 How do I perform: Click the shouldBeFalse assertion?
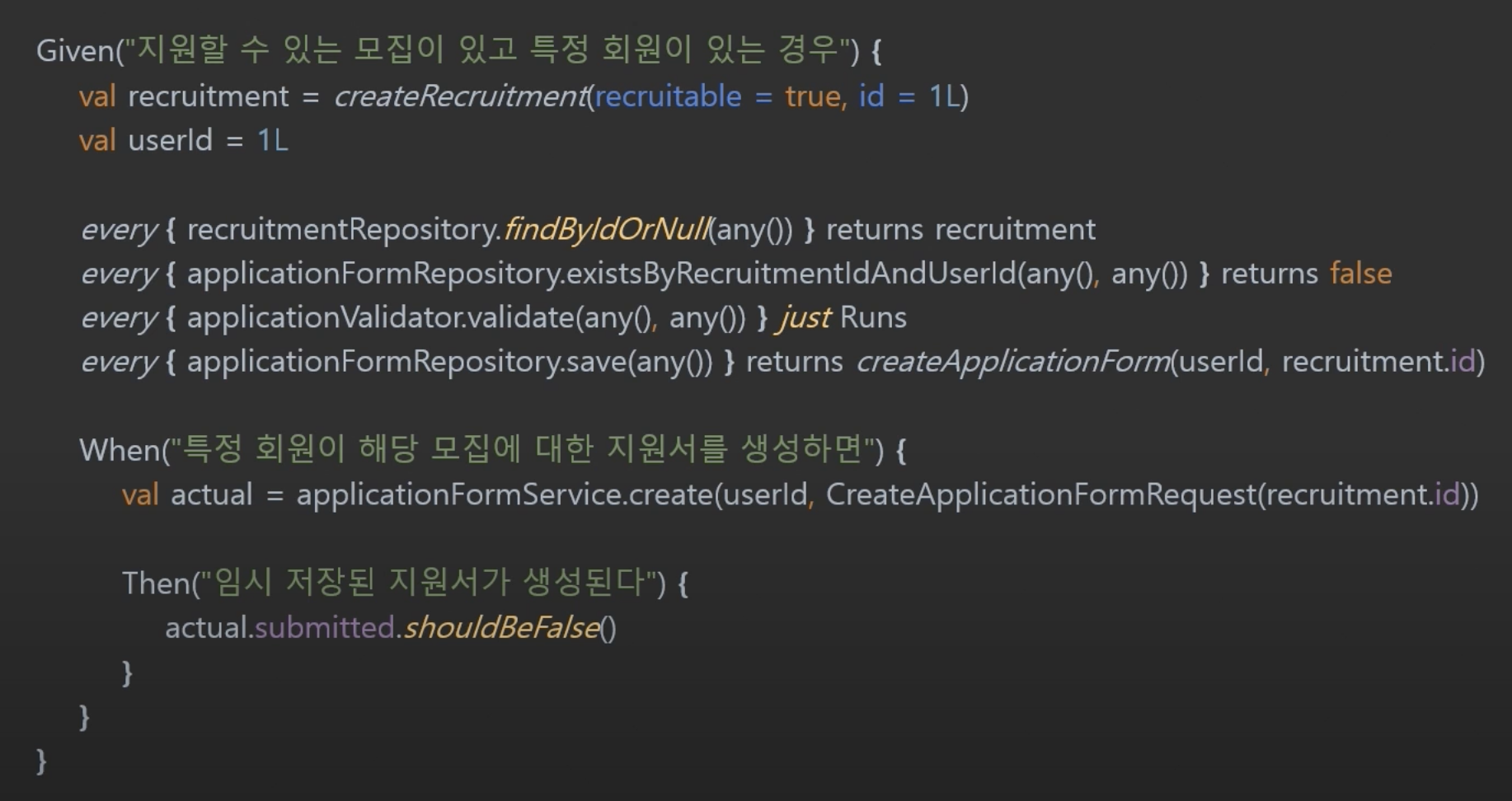pyautogui.click(x=501, y=628)
